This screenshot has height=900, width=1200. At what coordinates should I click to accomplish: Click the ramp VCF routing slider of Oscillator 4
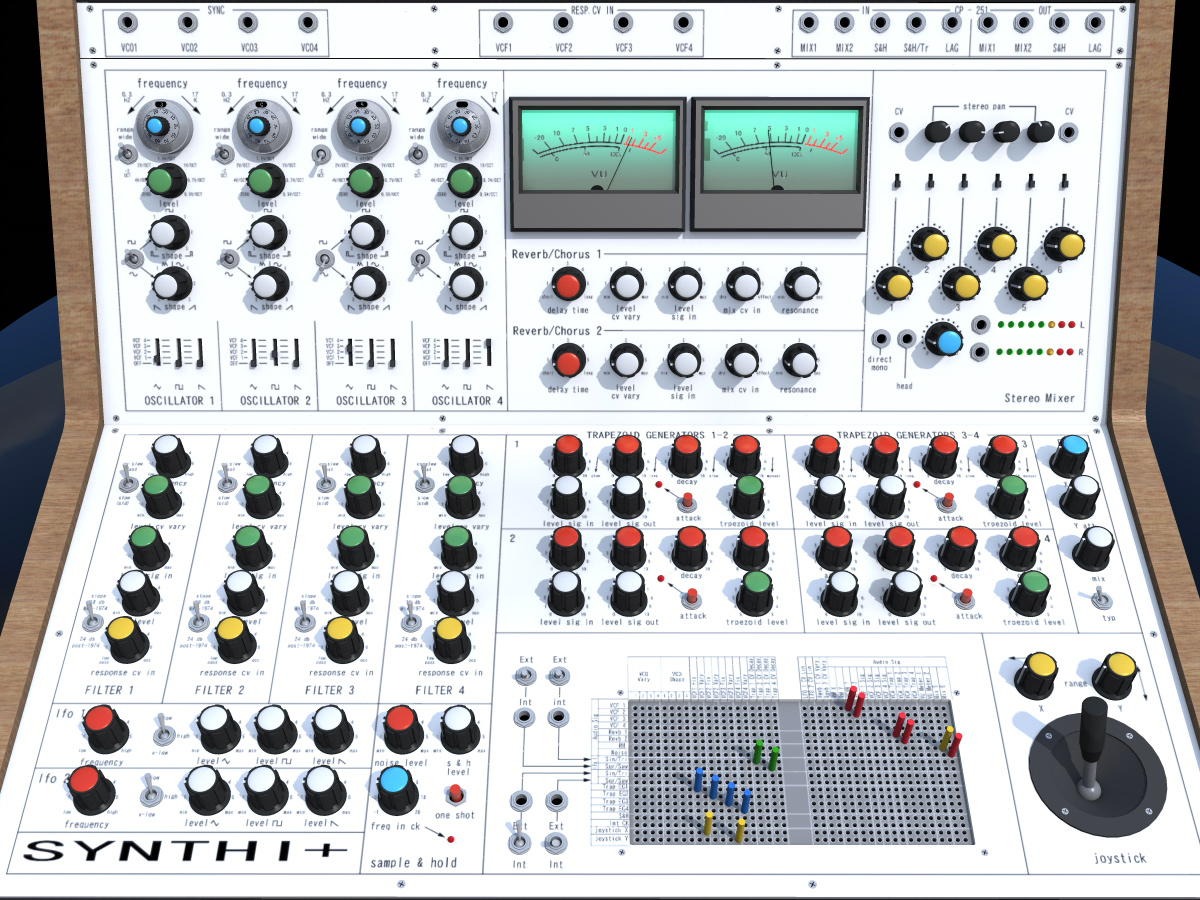[488, 353]
